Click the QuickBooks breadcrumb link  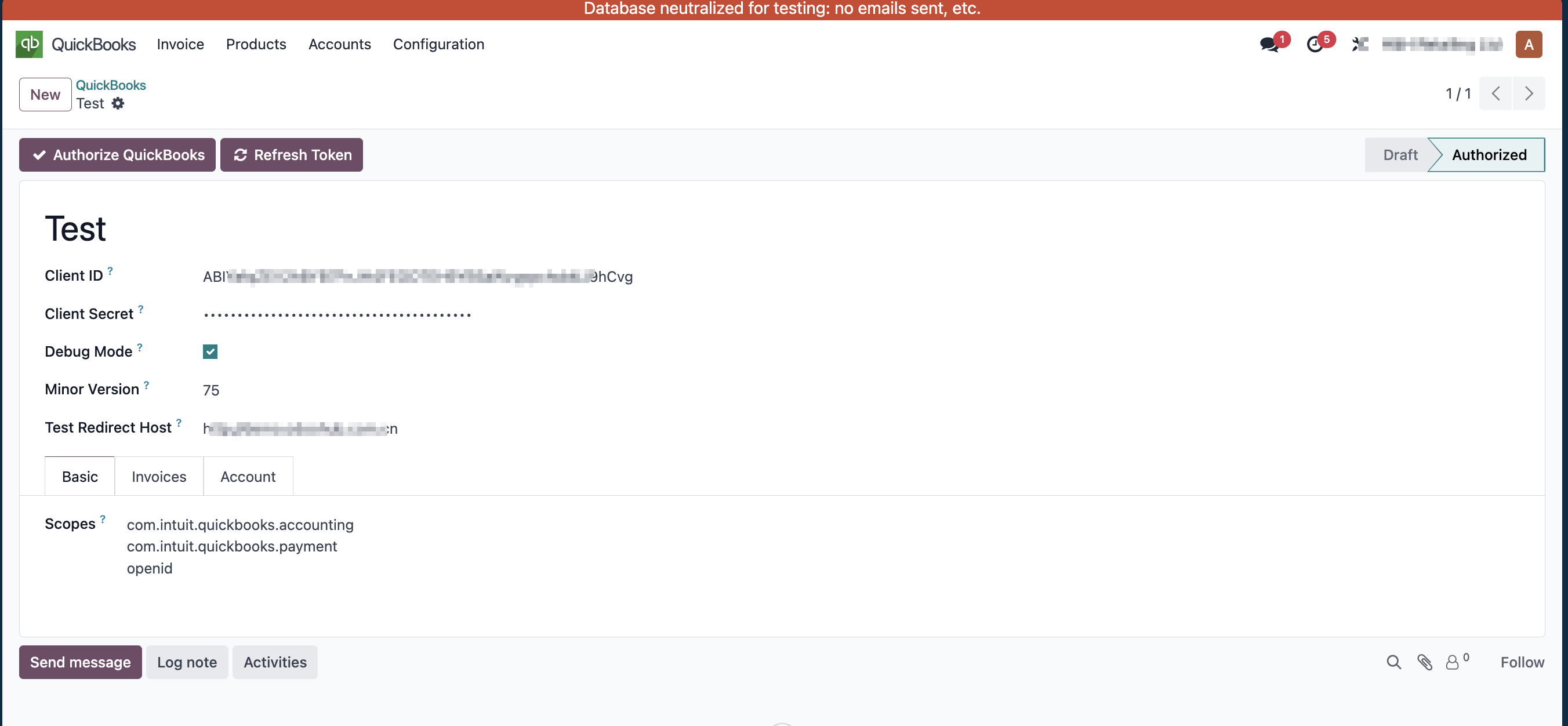110,85
